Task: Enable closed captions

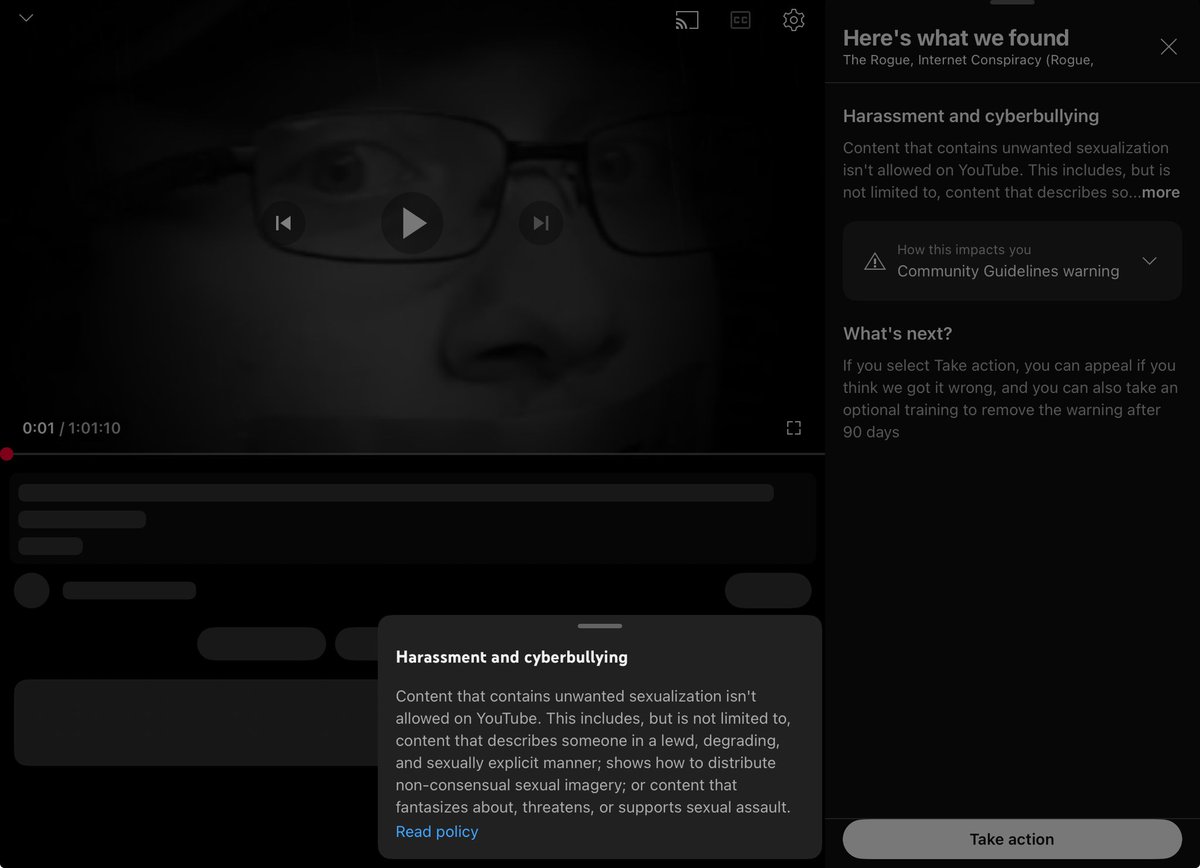Action: (x=740, y=20)
